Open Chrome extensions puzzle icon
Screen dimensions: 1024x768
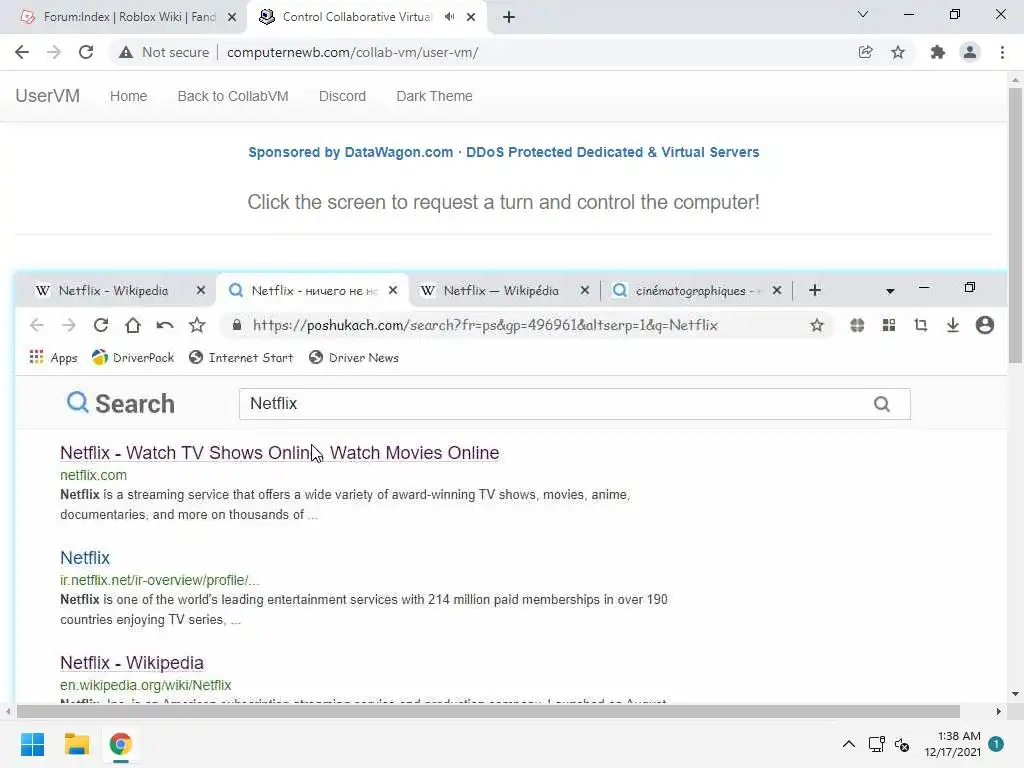tap(938, 52)
